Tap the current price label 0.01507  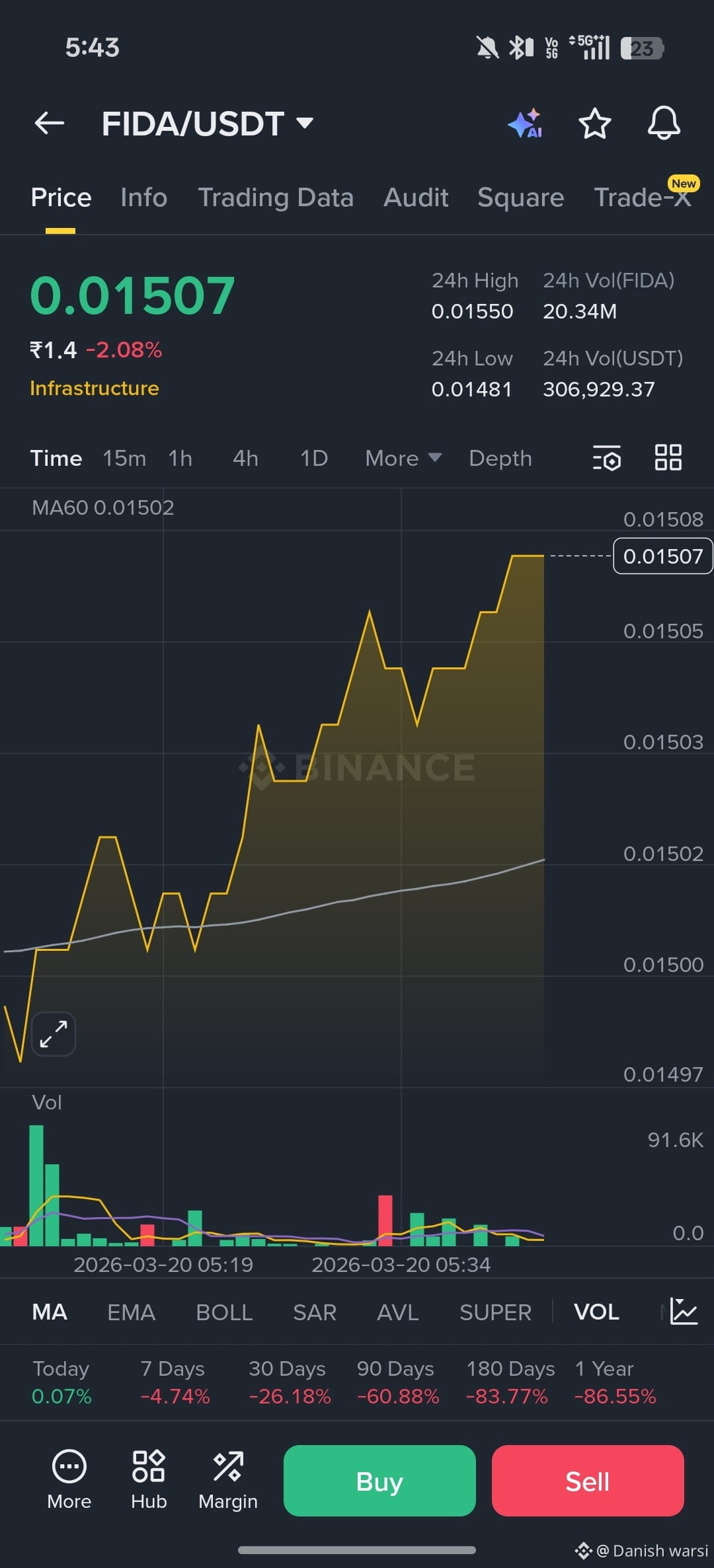pos(663,556)
